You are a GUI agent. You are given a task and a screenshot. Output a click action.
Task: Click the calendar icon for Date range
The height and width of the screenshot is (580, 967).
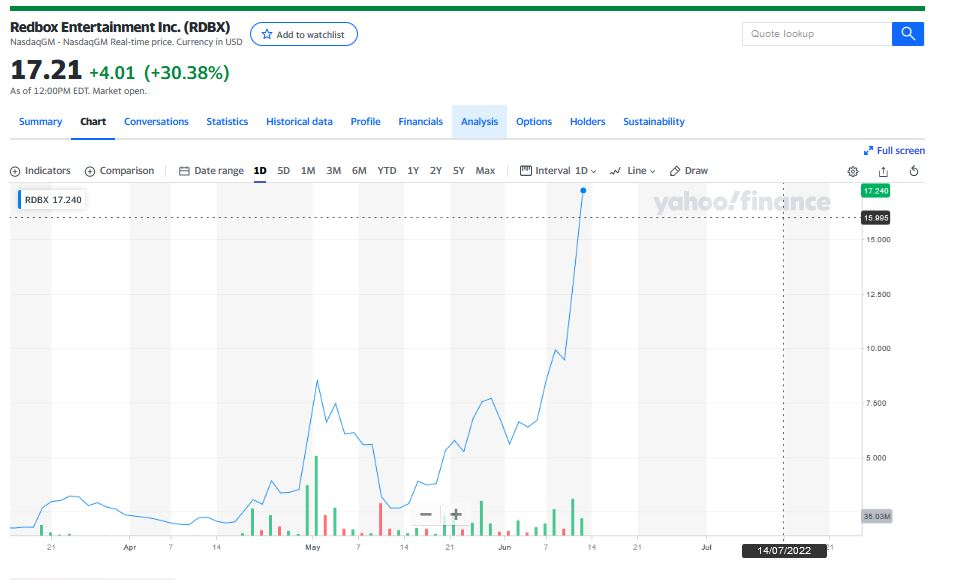tap(184, 171)
